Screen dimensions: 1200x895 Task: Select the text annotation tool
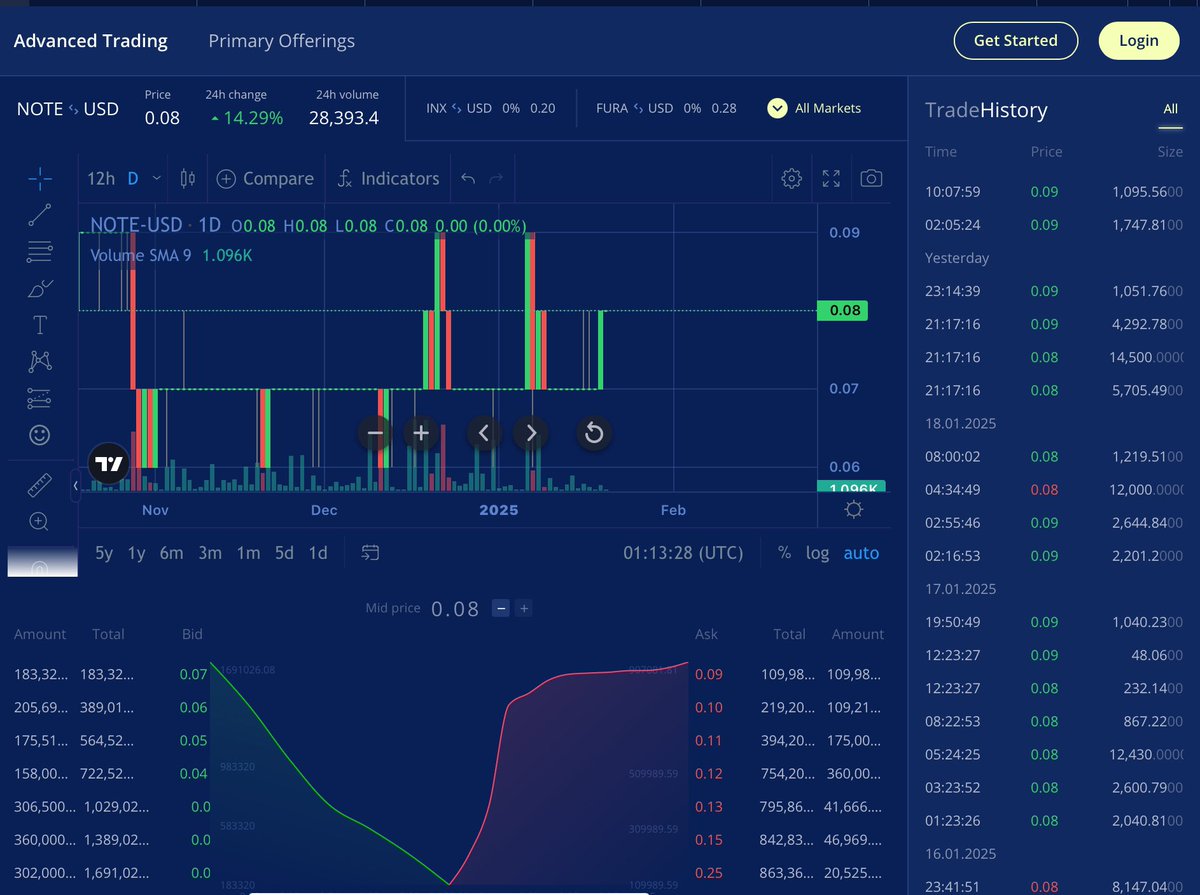40,325
